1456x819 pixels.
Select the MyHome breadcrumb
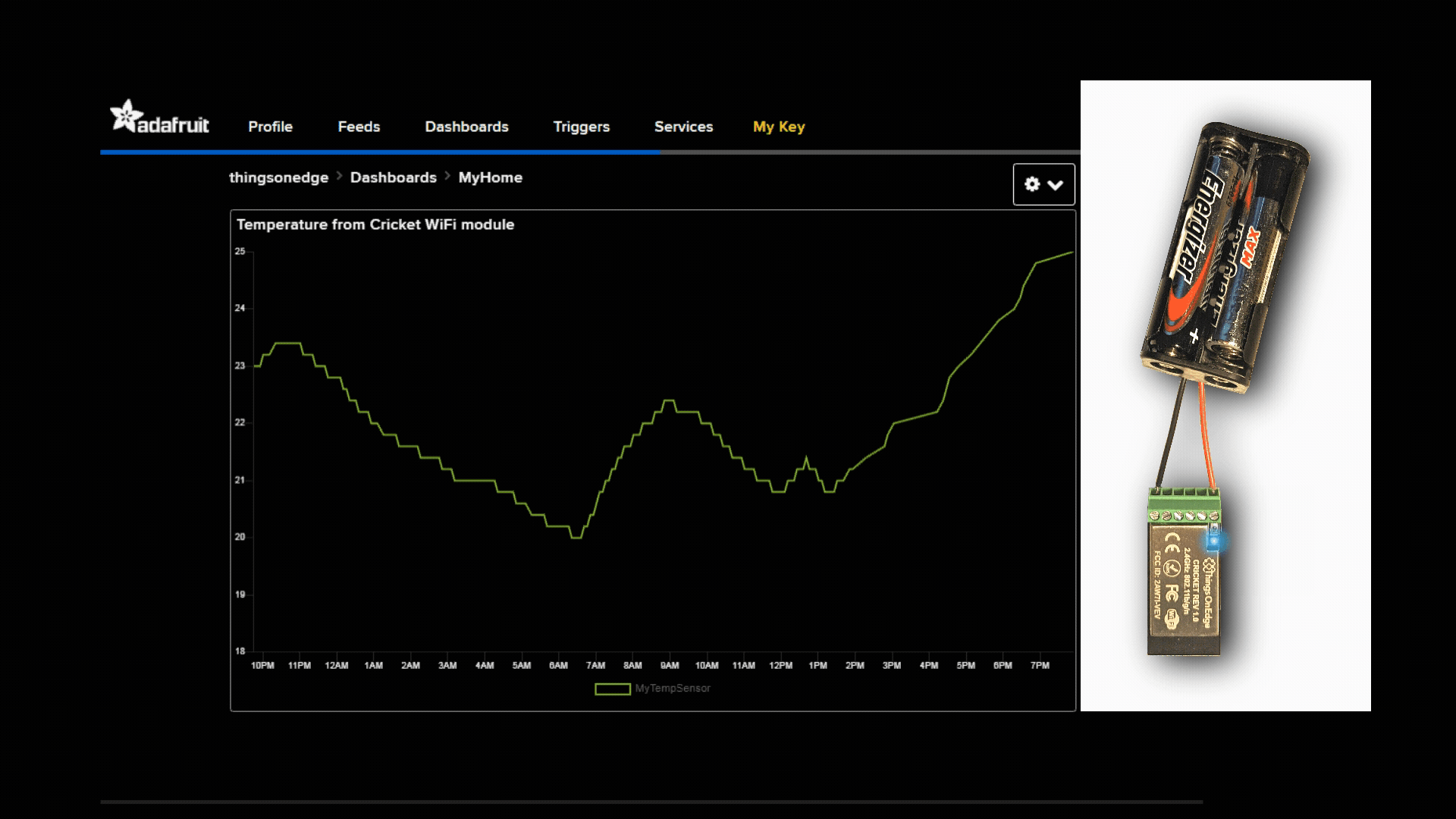[491, 177]
